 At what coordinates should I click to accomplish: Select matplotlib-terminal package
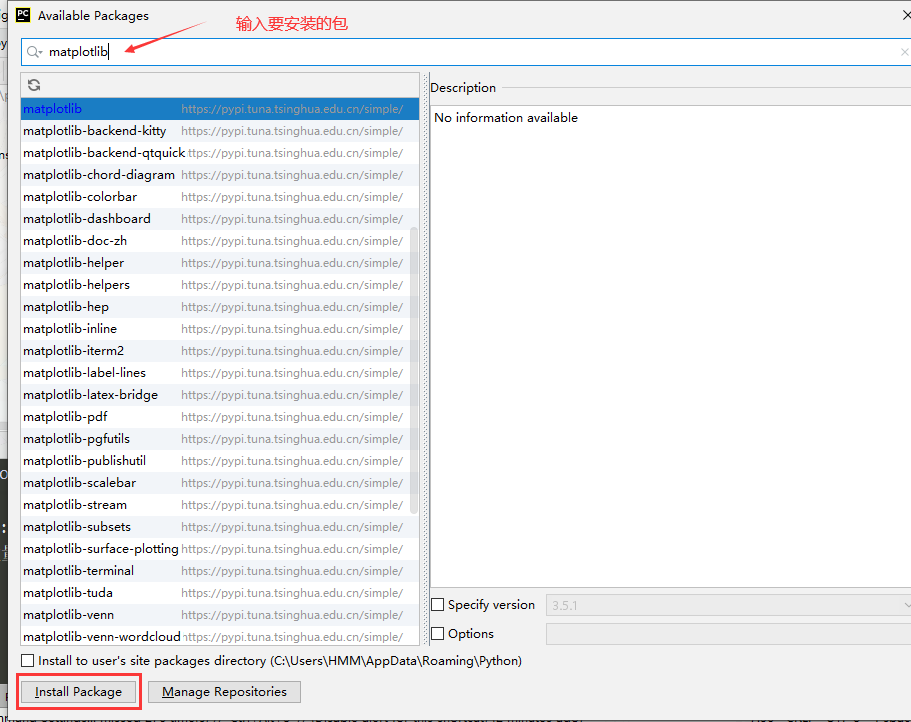point(220,571)
